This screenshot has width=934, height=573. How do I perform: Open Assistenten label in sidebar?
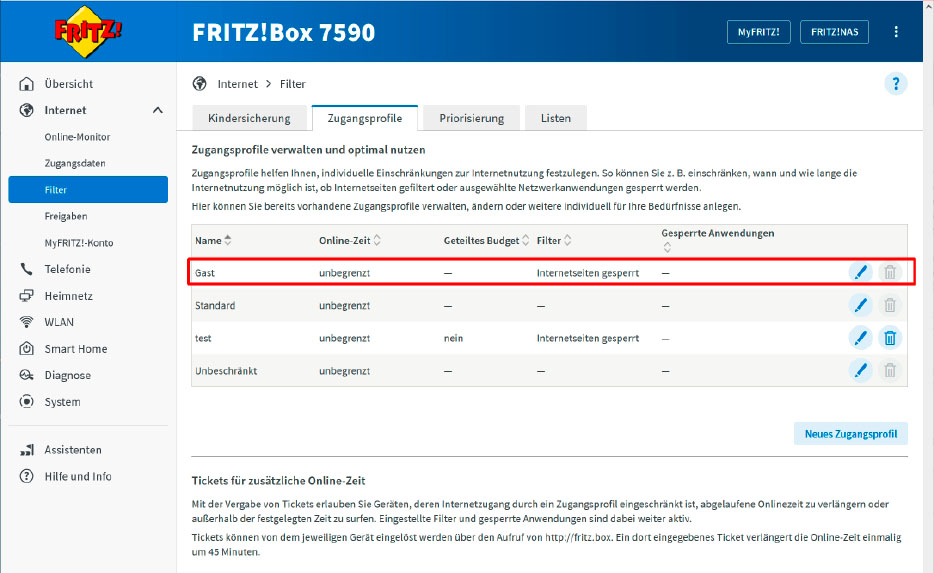(x=73, y=450)
